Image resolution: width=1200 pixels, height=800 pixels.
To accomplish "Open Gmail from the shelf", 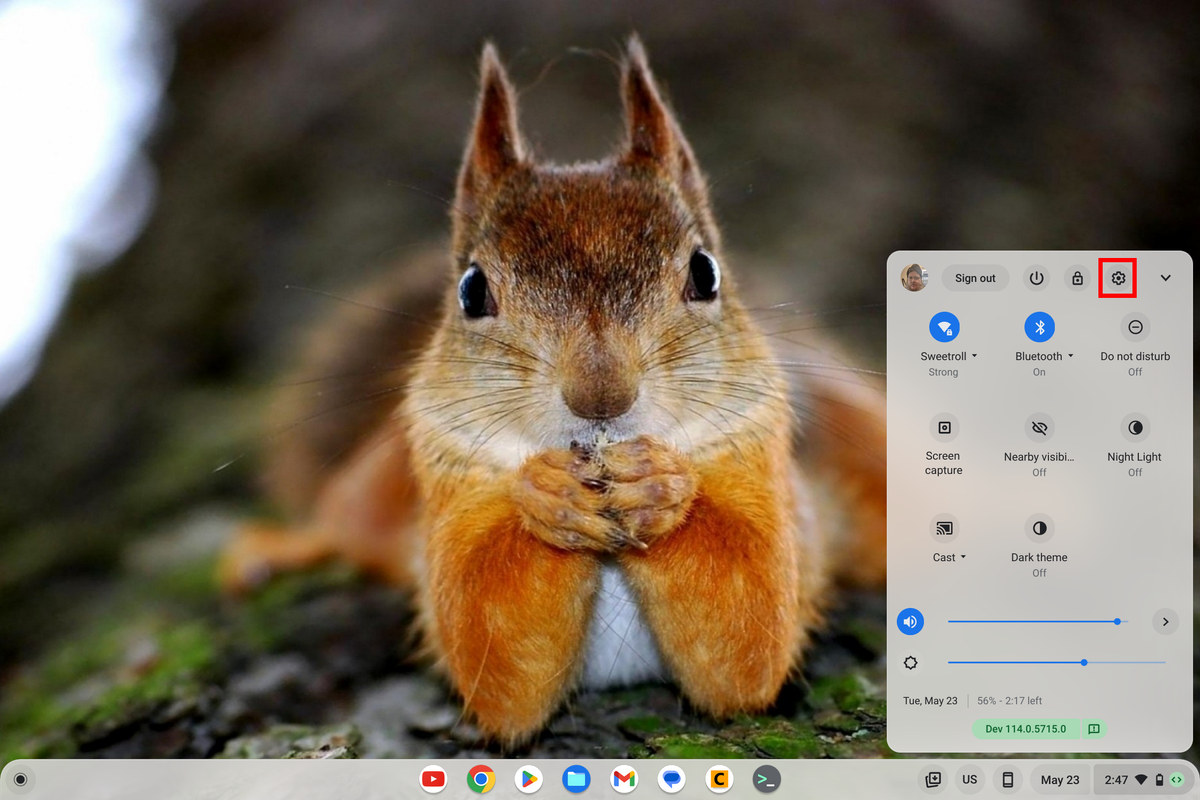I will [624, 779].
